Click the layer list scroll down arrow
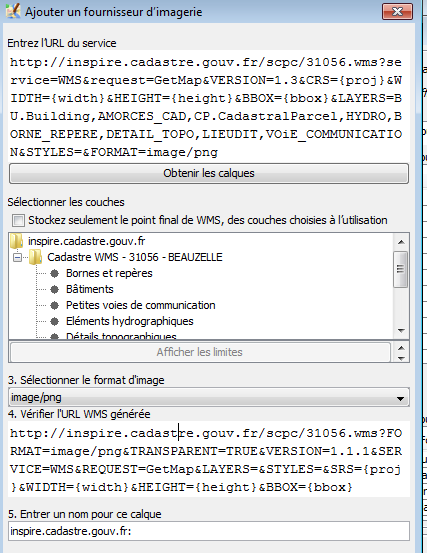 click(401, 330)
